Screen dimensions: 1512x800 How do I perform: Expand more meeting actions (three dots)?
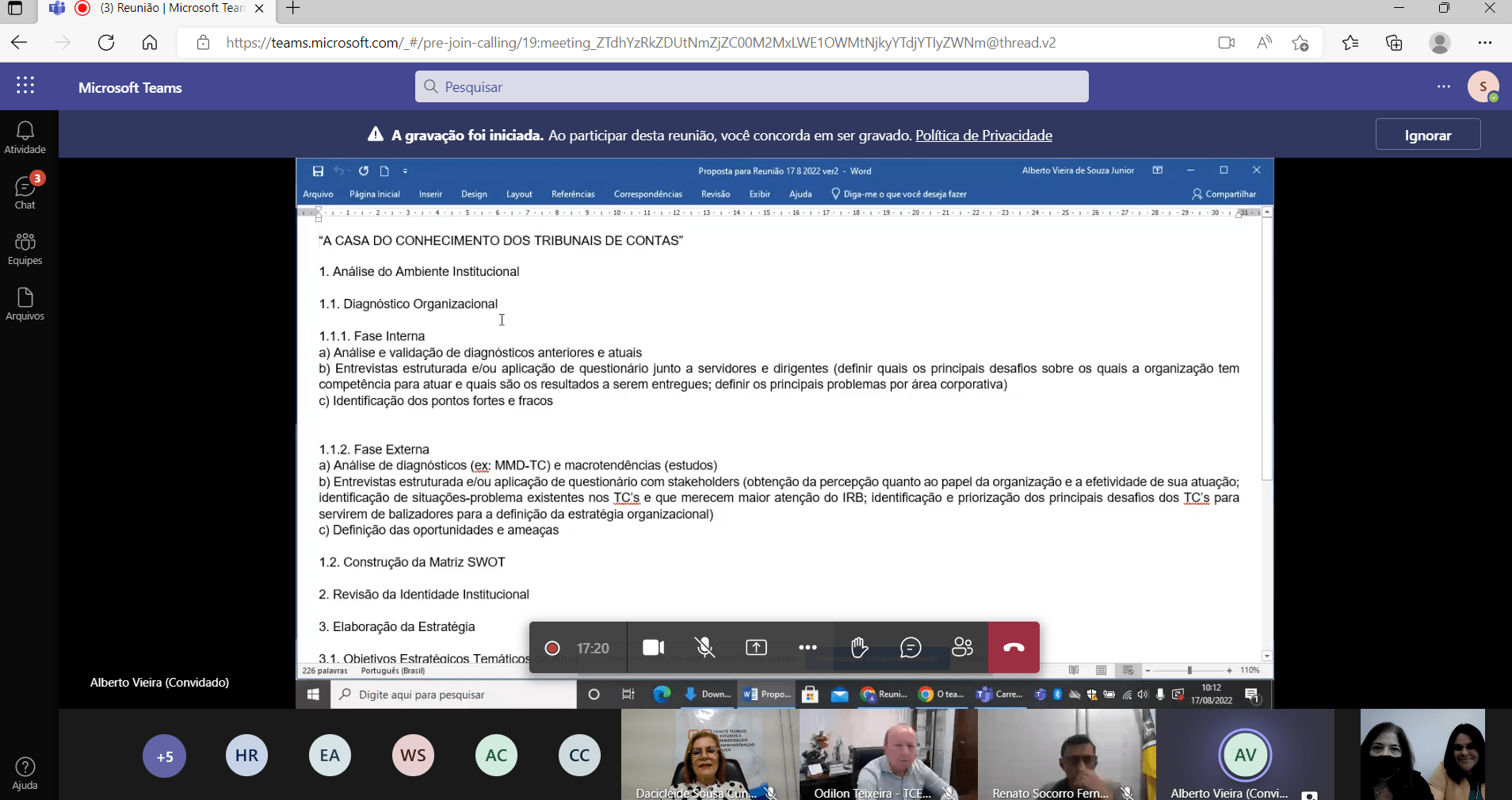click(x=808, y=648)
